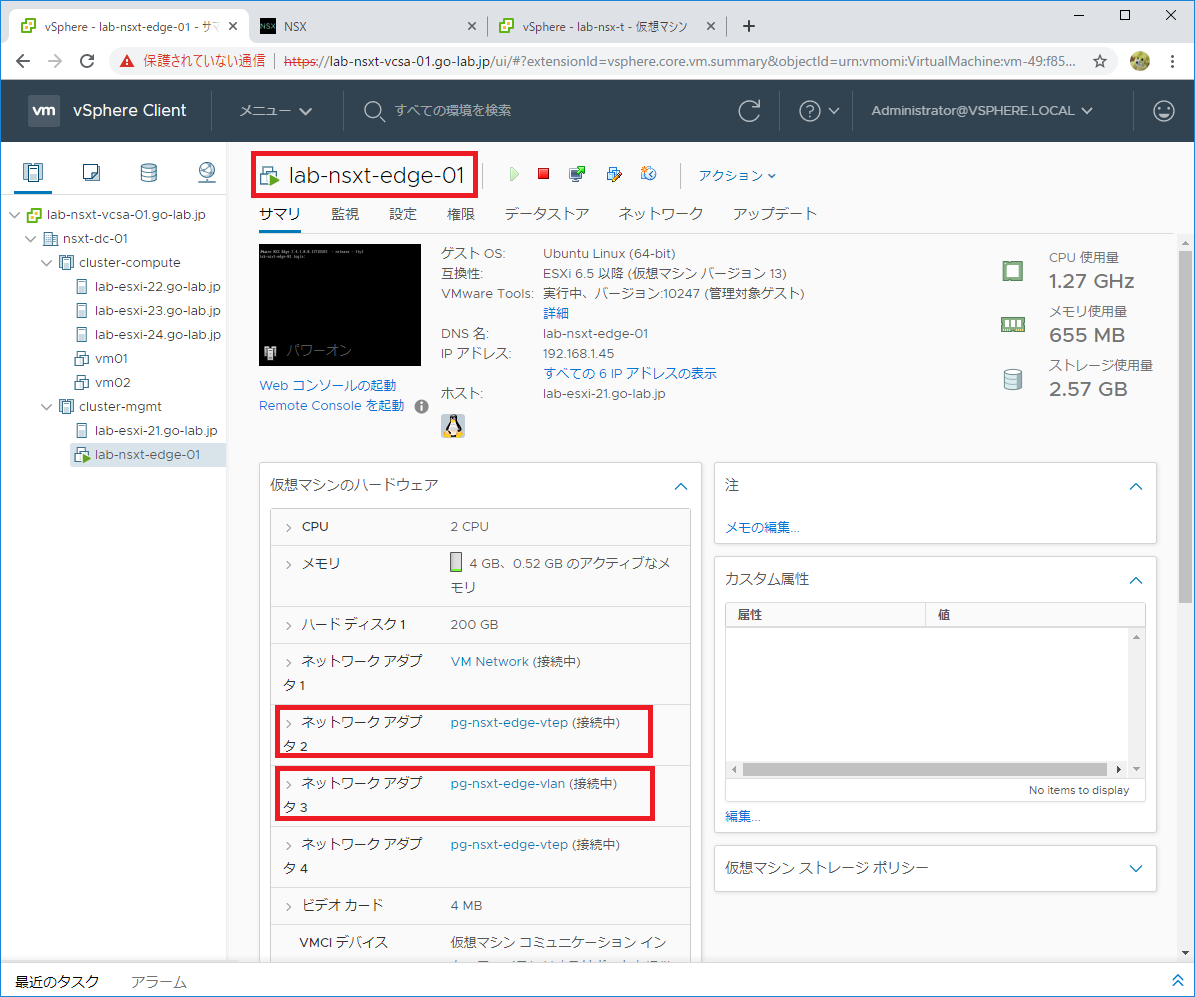Click the 詳細 link under VMware Tools
1195x997 pixels.
556,313
